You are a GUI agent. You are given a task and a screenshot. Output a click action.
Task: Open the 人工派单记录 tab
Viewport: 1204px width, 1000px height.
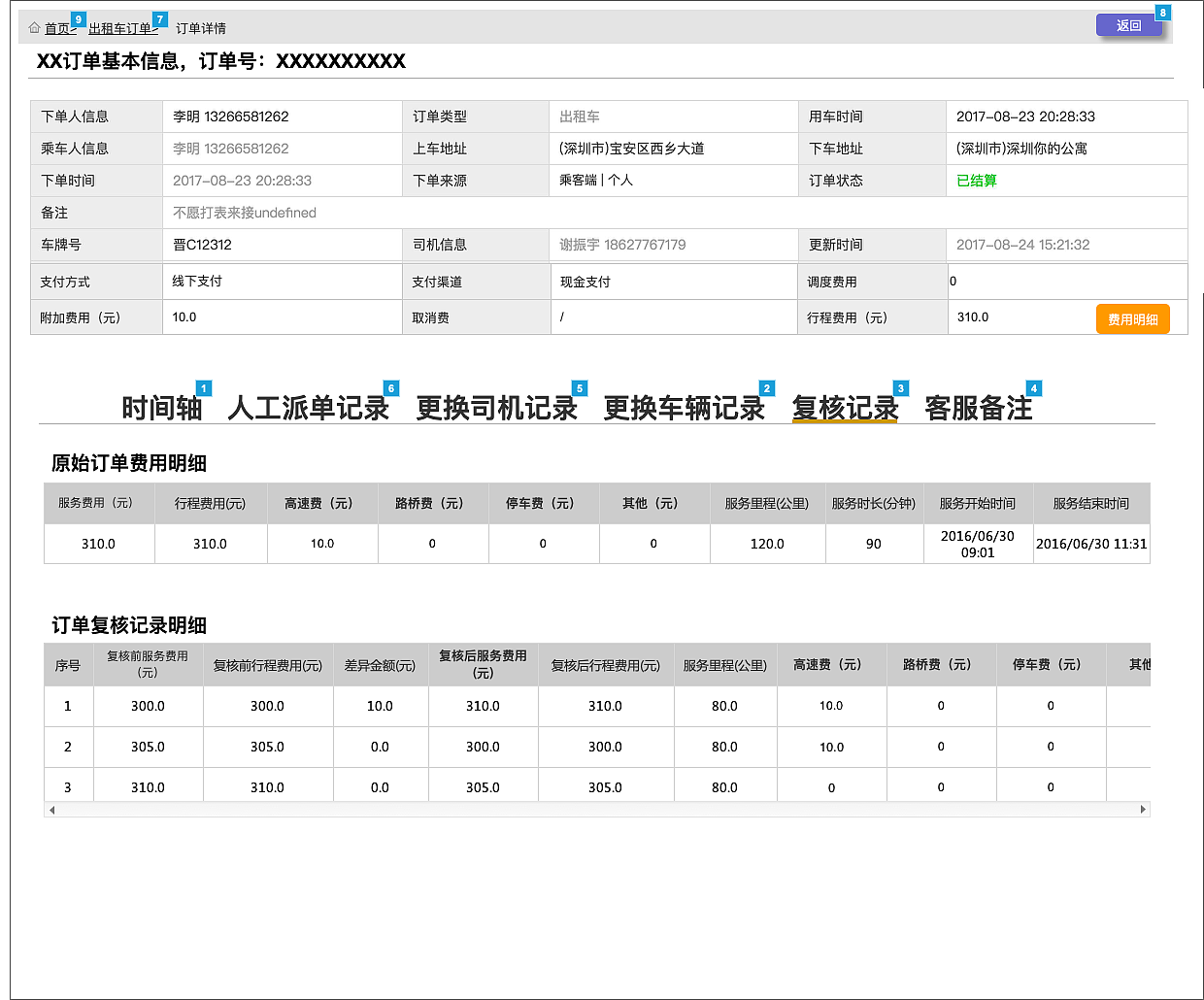pyautogui.click(x=309, y=408)
